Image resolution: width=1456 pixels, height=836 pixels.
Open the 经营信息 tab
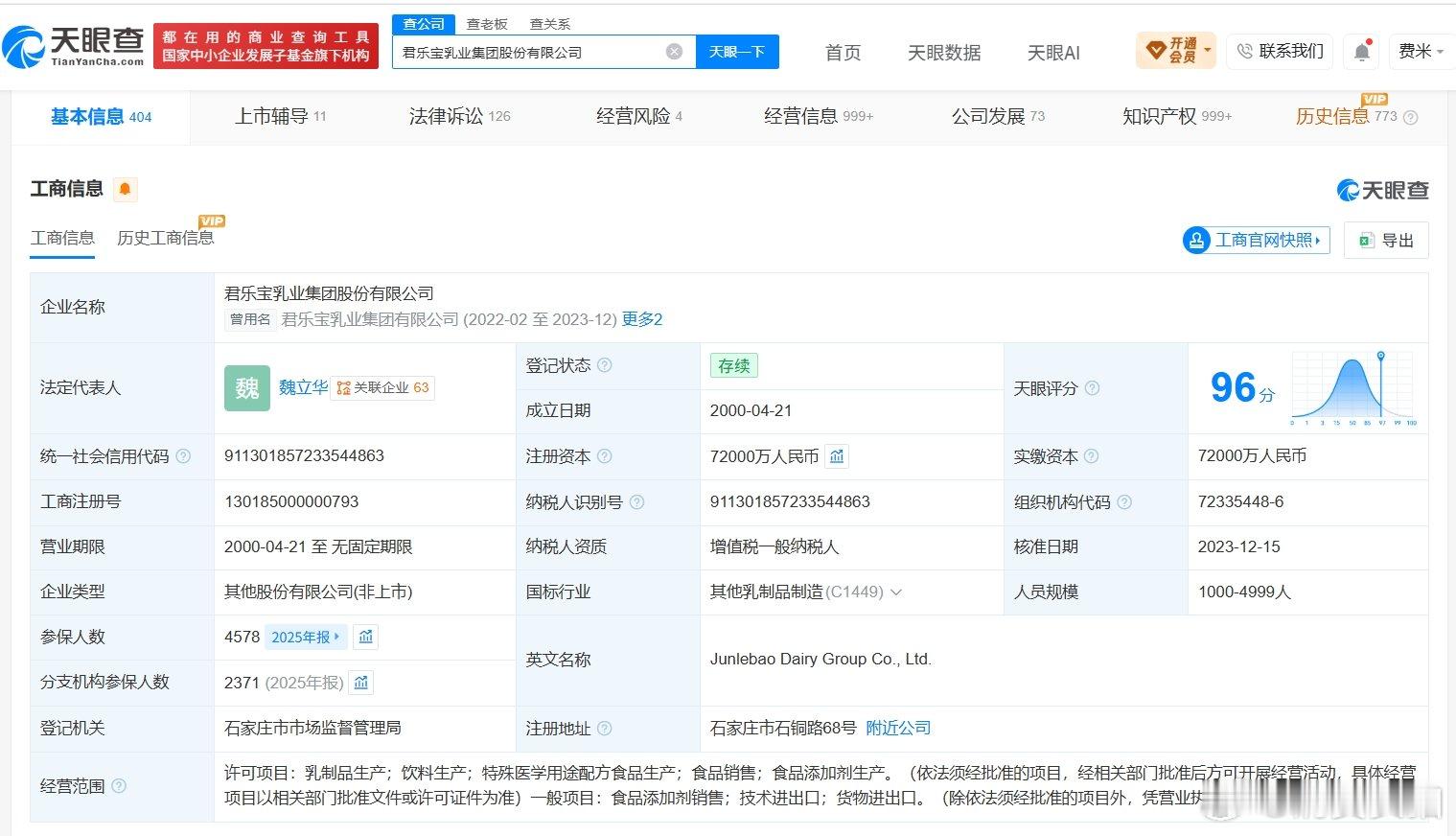click(819, 116)
